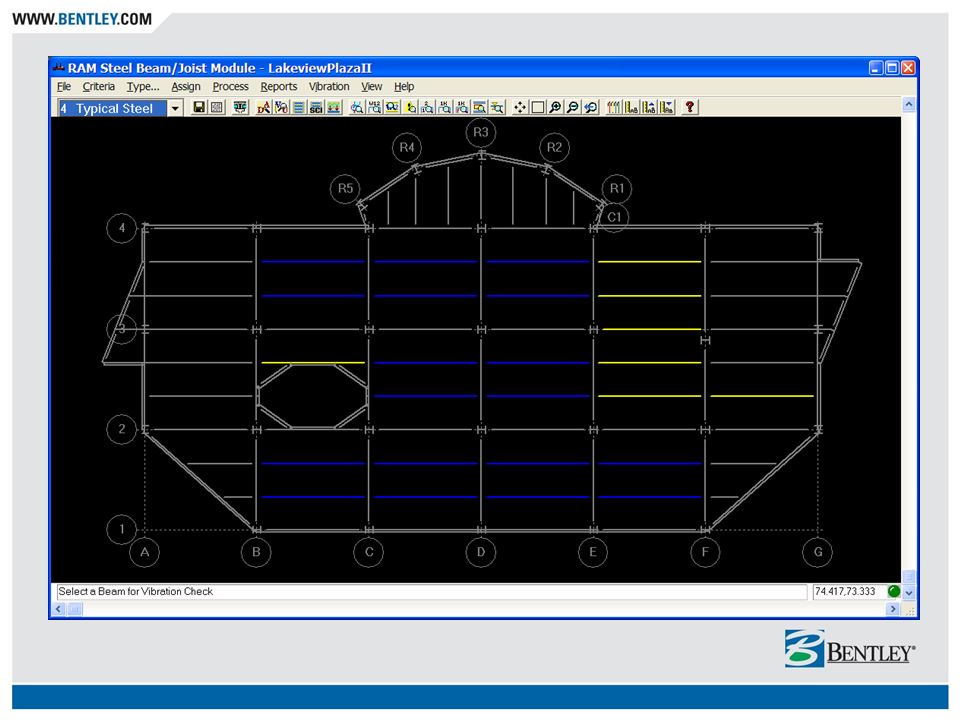
Task: Click the horizontal scrollbar right arrow
Action: (893, 609)
